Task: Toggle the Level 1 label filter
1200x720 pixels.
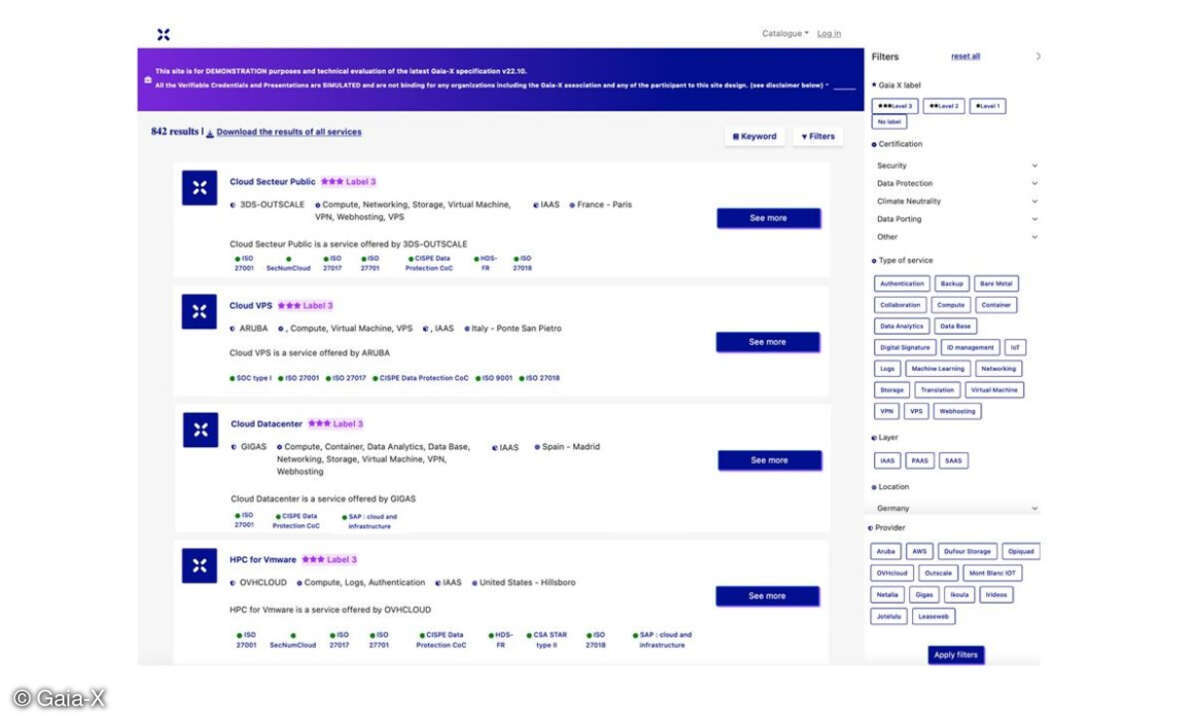Action: click(988, 106)
